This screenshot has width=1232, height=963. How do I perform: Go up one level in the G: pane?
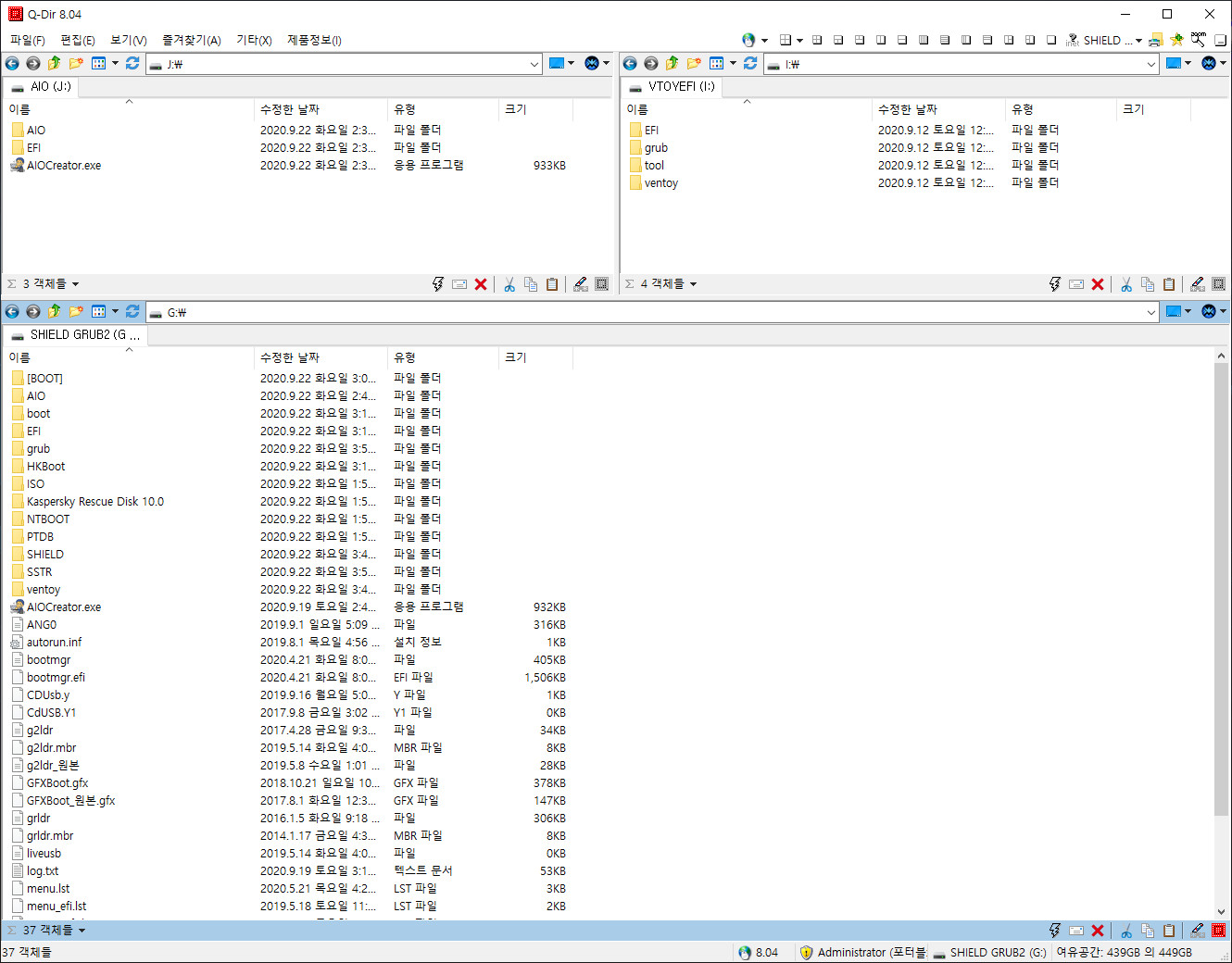pos(54,312)
